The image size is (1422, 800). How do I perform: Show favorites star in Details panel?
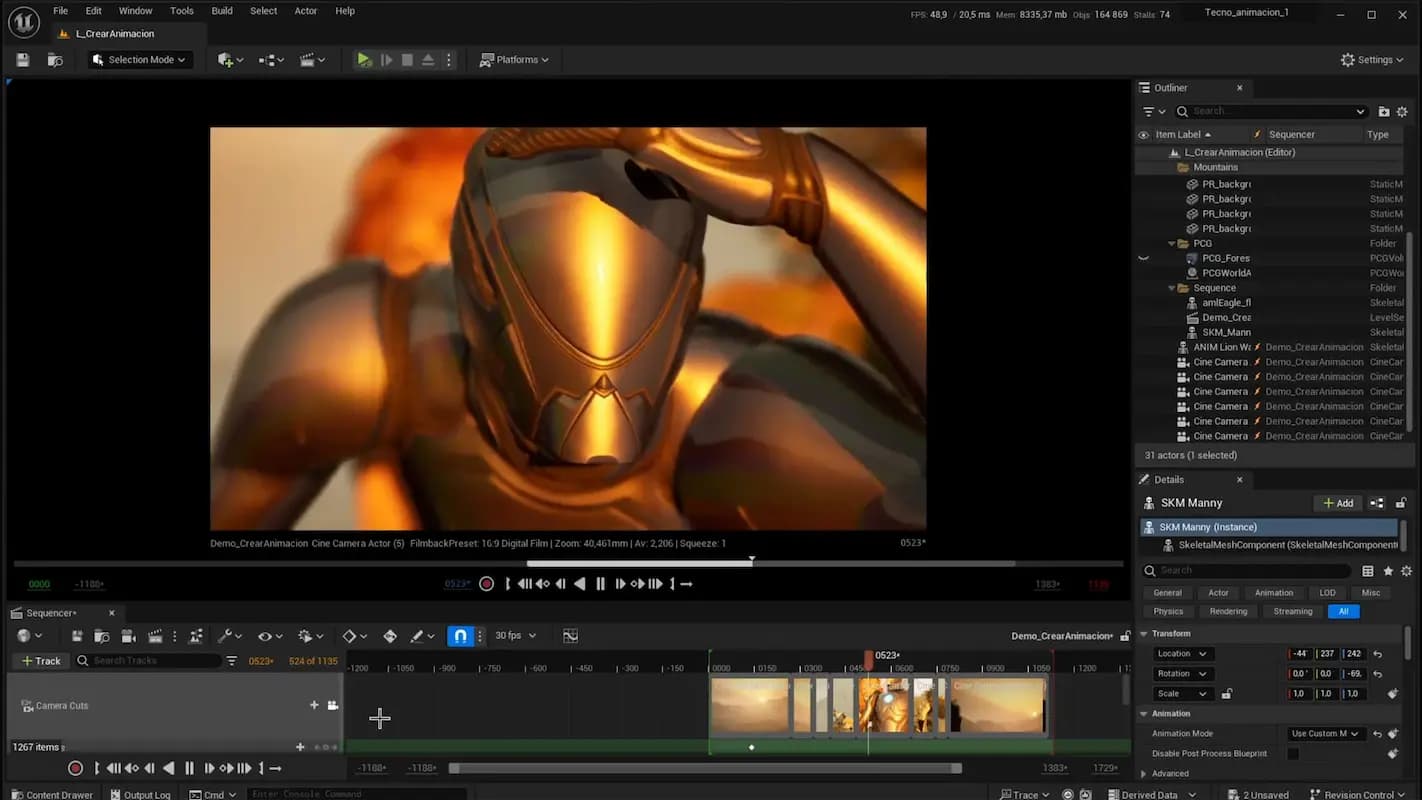[1388, 571]
